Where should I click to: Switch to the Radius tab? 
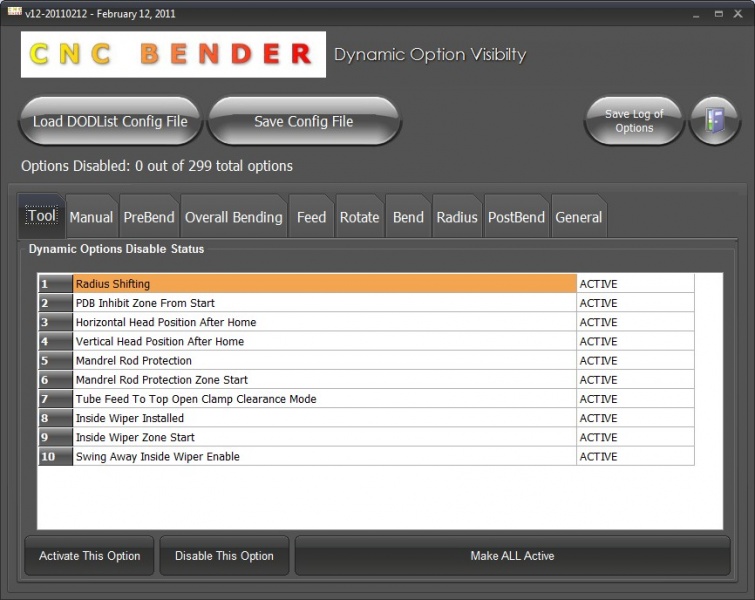click(456, 217)
